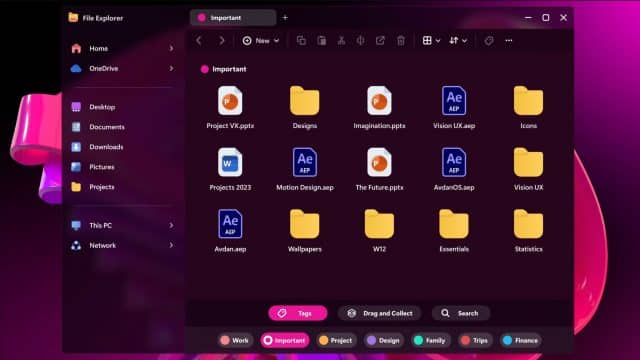Add a new tab with plus button
The image size is (640, 360).
pos(285,18)
